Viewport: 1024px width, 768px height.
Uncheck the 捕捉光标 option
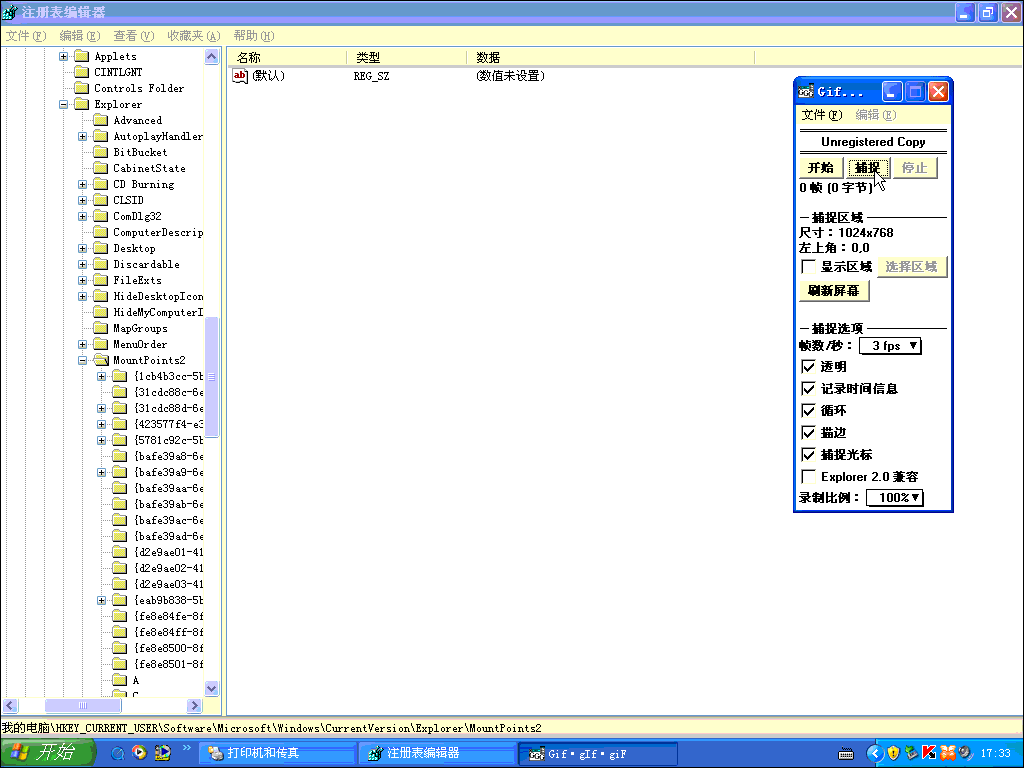point(809,455)
